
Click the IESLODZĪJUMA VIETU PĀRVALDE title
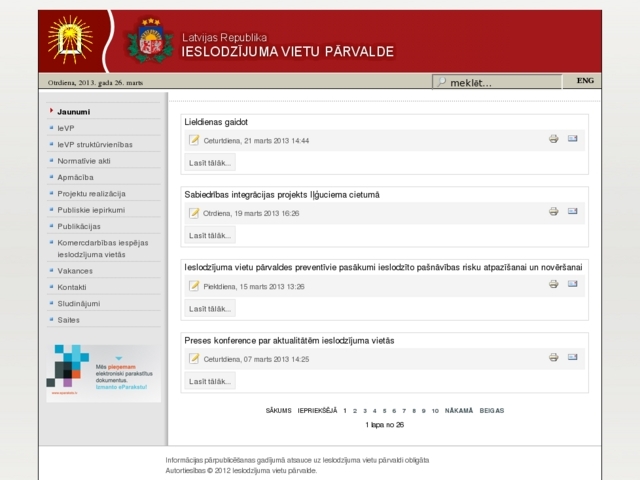[288, 51]
